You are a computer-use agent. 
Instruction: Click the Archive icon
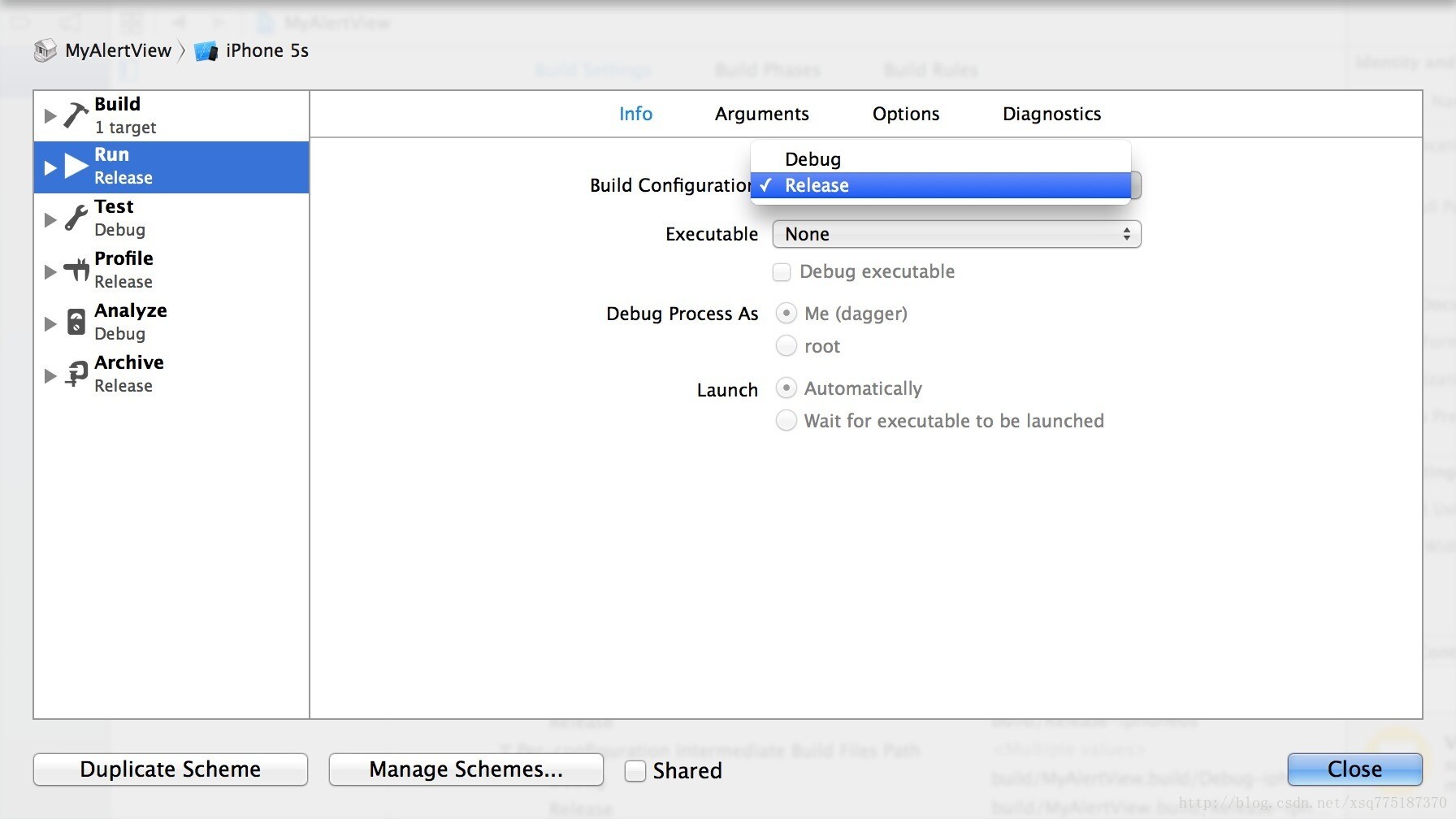(76, 374)
